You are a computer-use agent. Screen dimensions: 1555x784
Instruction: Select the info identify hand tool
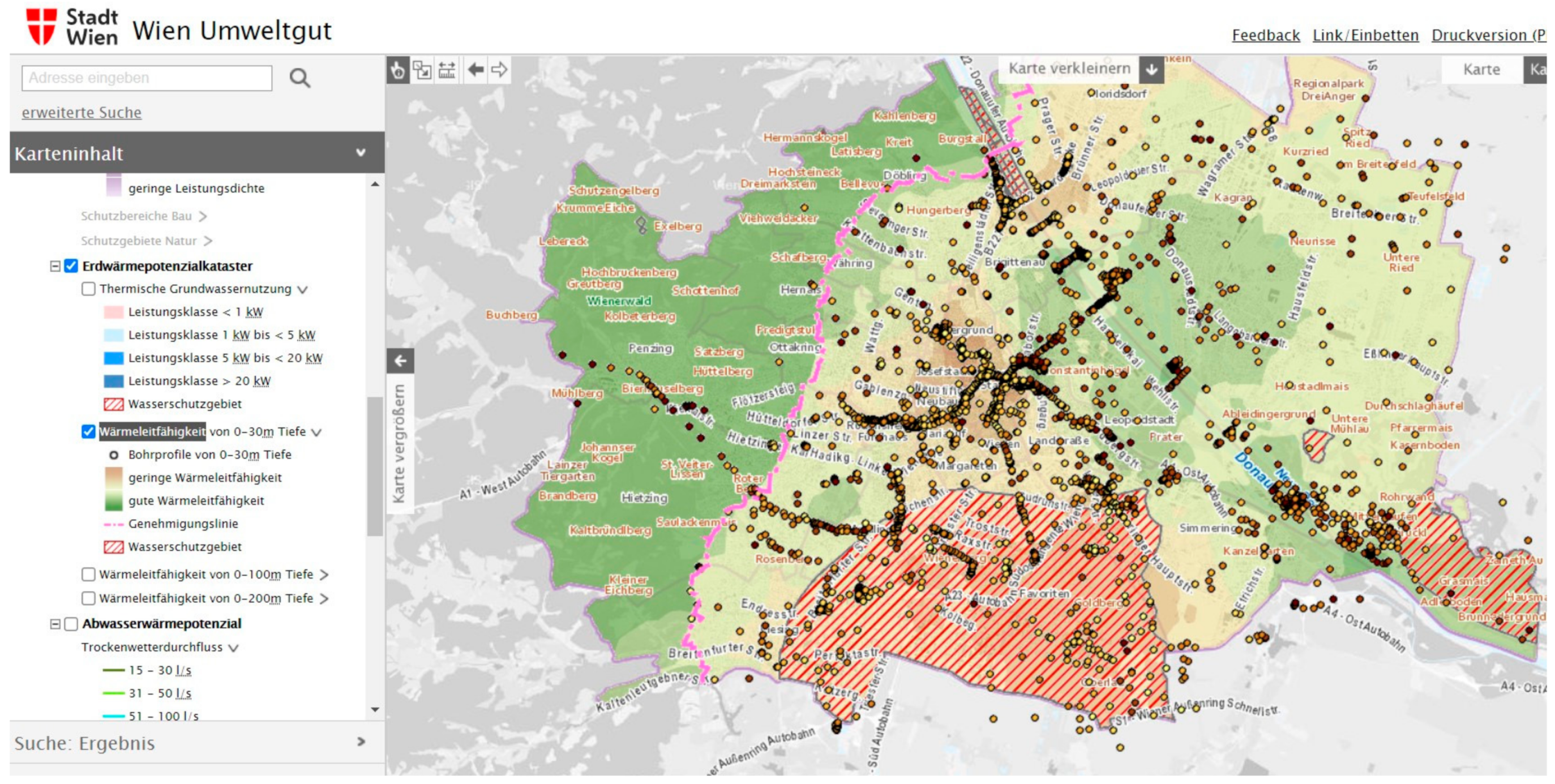[398, 70]
